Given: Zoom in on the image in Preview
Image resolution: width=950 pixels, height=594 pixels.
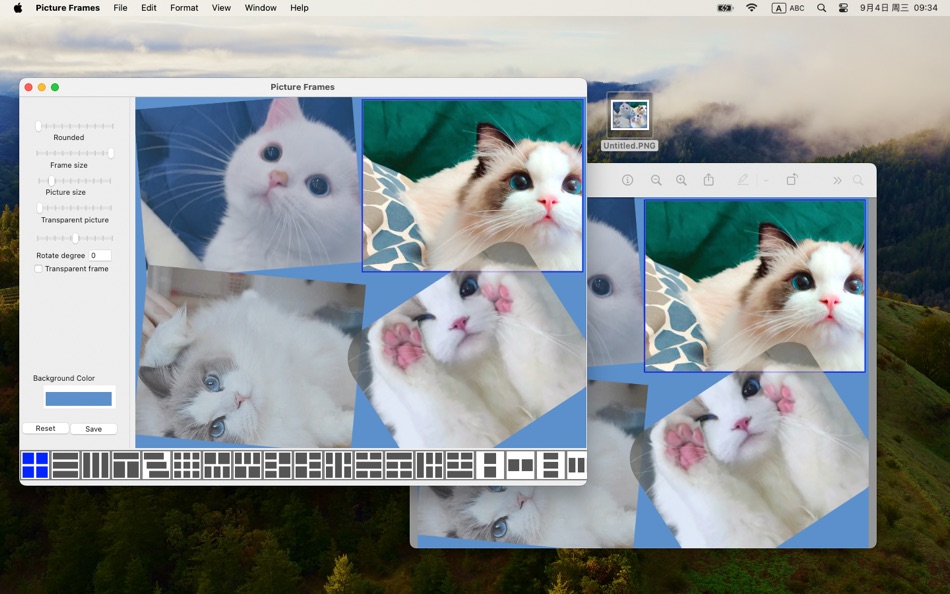Looking at the screenshot, I should pos(681,180).
